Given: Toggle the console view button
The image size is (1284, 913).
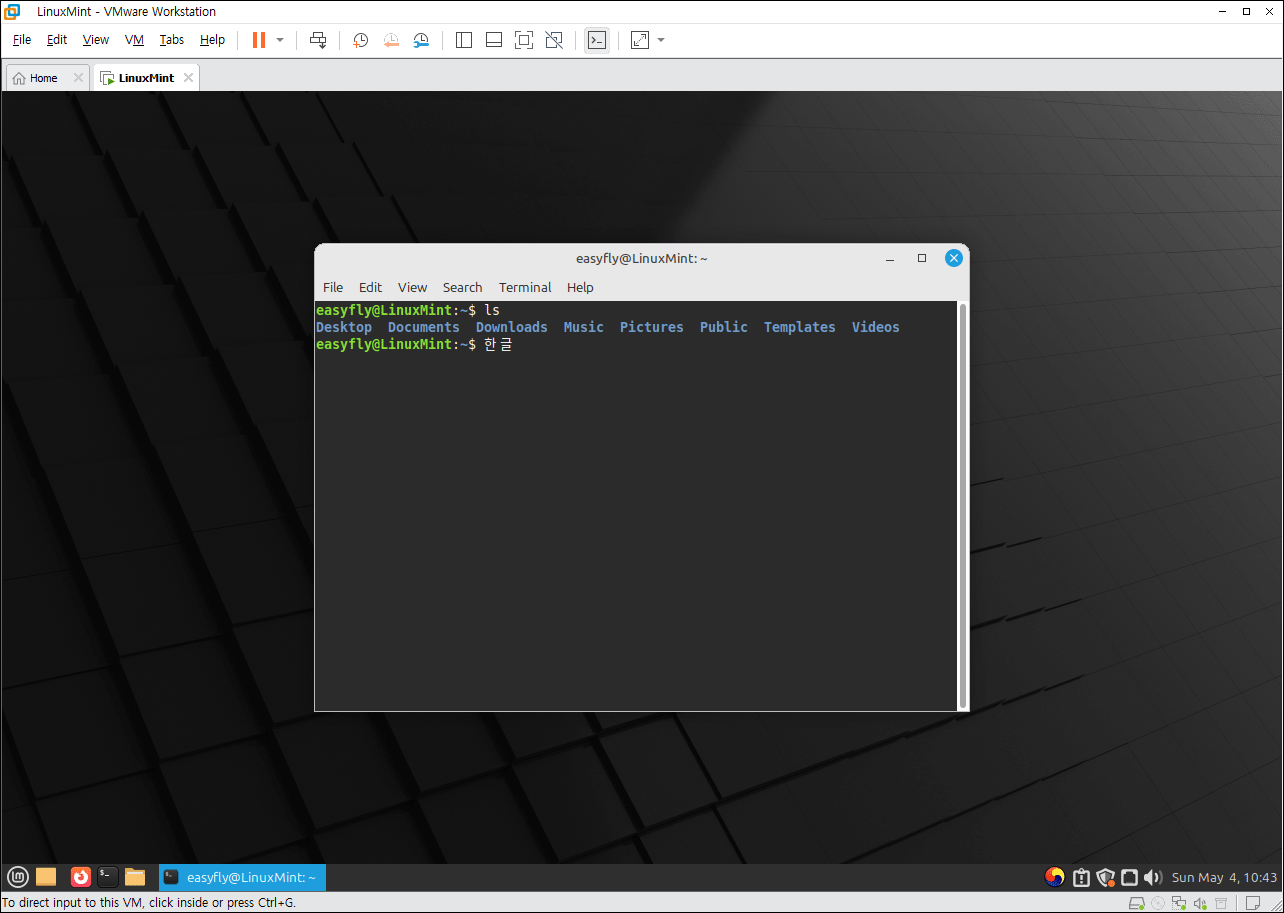Looking at the screenshot, I should point(597,40).
